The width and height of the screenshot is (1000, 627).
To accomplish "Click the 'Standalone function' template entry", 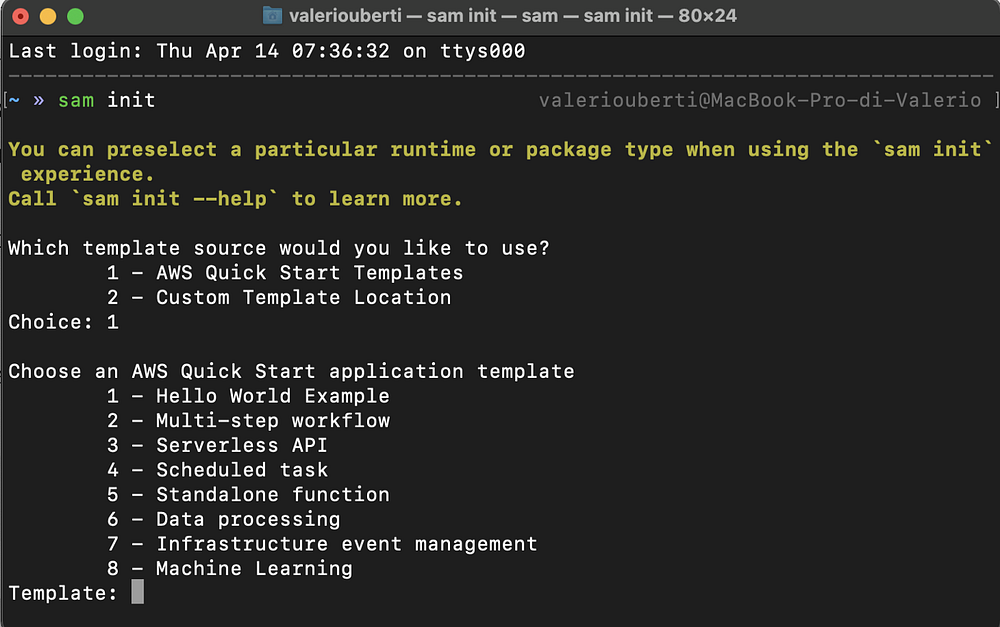I will point(248,494).
